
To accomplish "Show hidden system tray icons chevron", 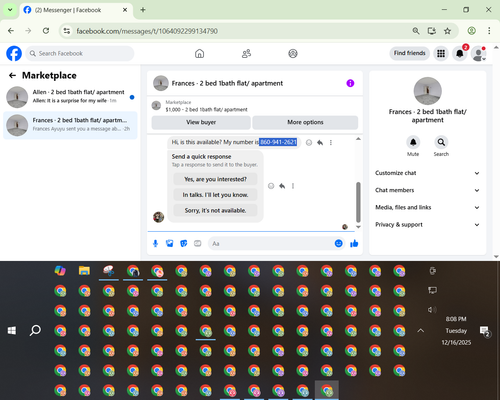I will pyautogui.click(x=421, y=331).
